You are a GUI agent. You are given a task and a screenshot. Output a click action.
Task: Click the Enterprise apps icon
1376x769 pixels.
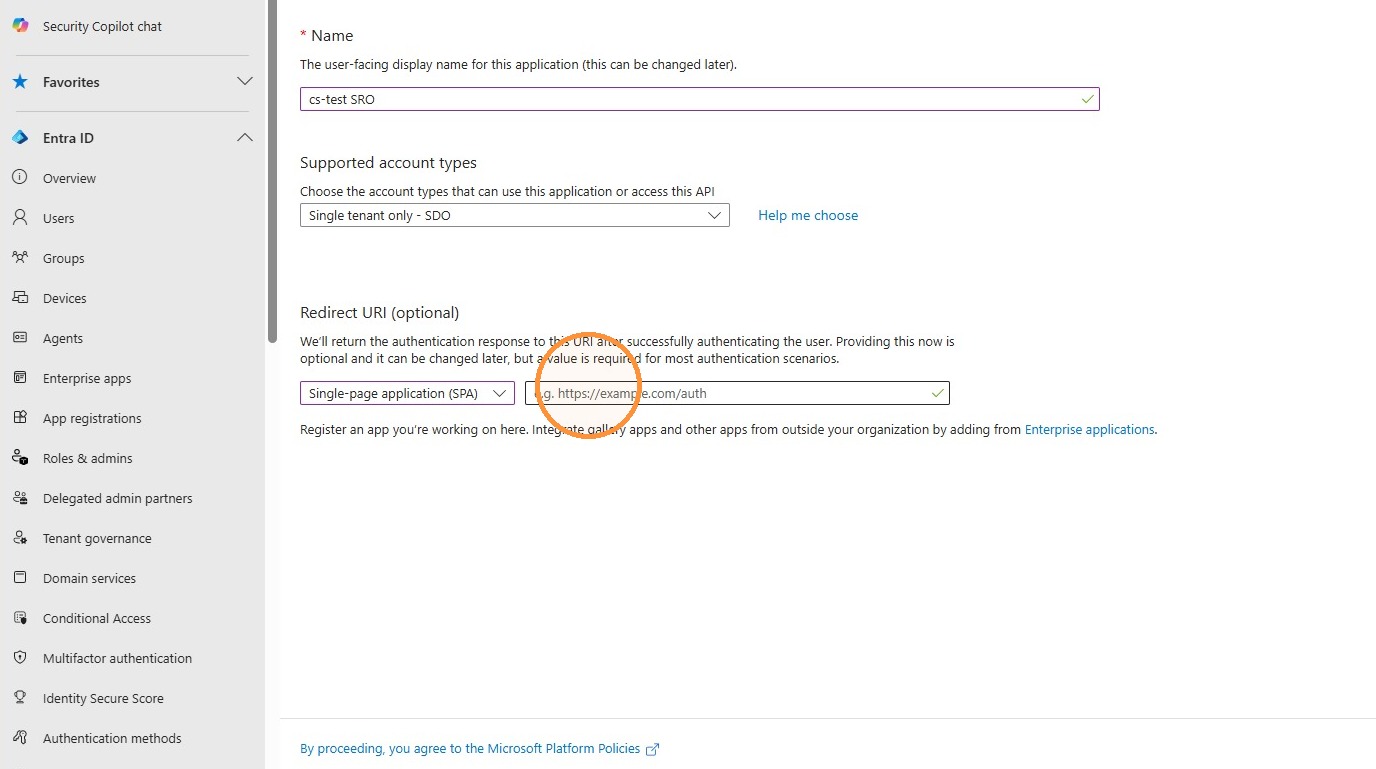[20, 378]
